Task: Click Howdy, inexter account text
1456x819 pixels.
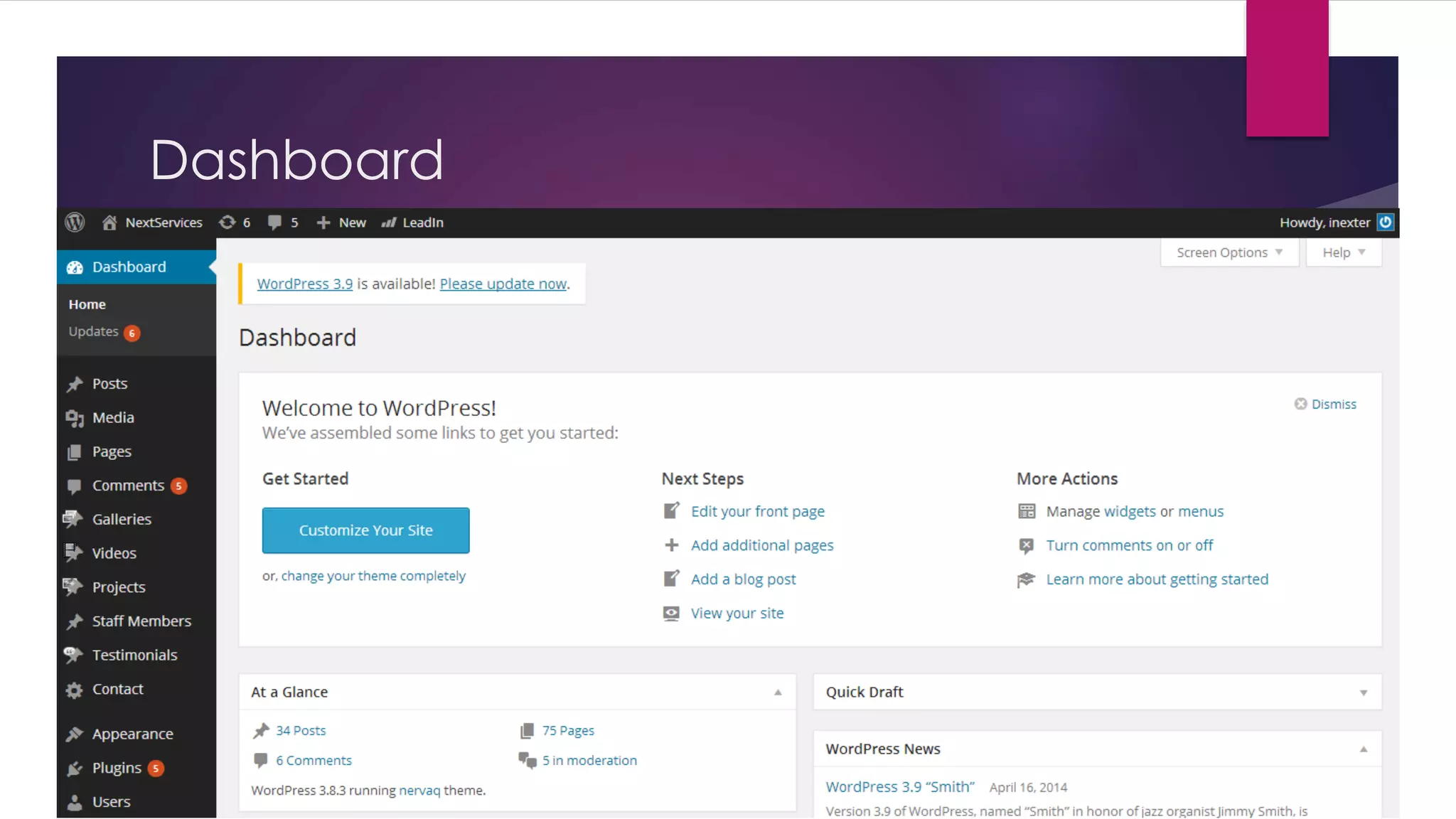Action: [x=1325, y=223]
